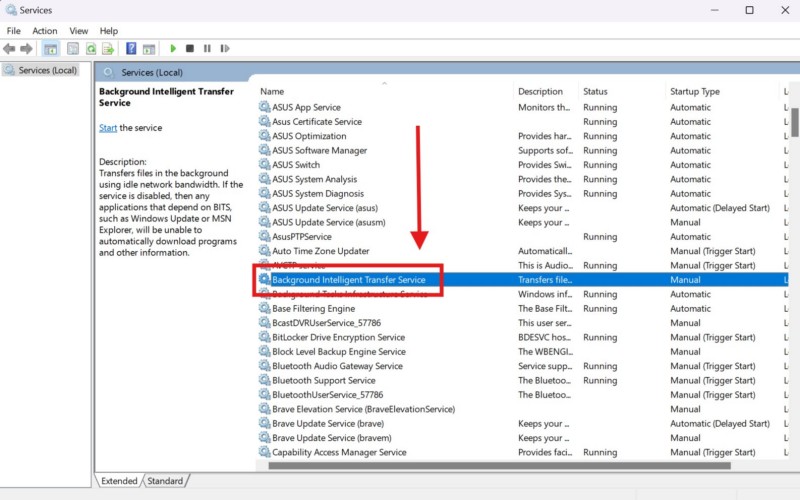The width and height of the screenshot is (800, 500).
Task: Switch to the Extended tab
Action: click(119, 481)
